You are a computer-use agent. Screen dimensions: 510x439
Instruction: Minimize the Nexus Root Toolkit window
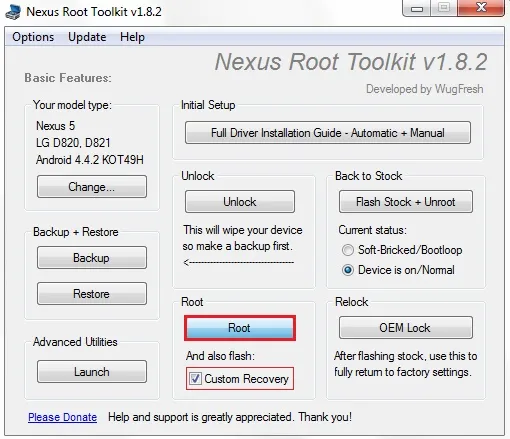coord(417,8)
